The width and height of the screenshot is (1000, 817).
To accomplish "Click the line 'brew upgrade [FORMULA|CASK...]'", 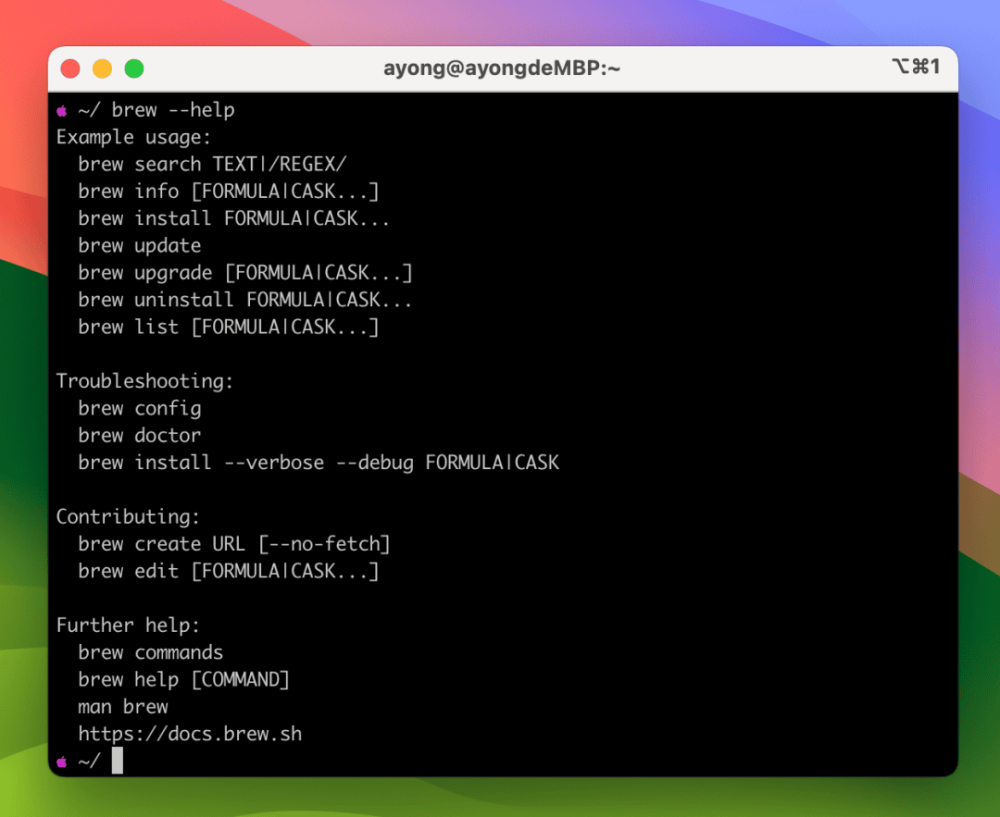I will pos(246,273).
